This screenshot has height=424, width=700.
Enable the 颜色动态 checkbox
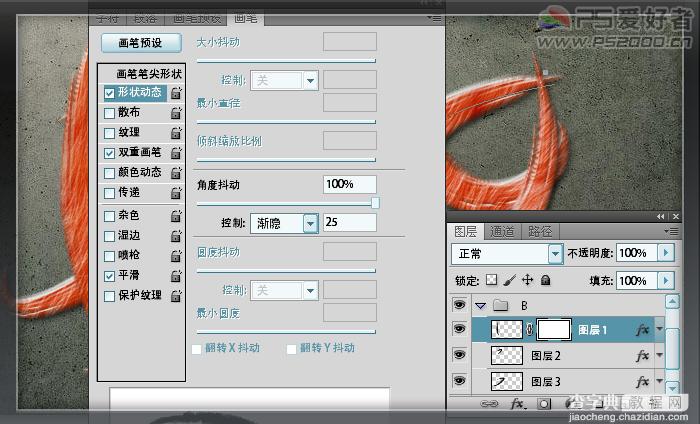pyautogui.click(x=109, y=173)
